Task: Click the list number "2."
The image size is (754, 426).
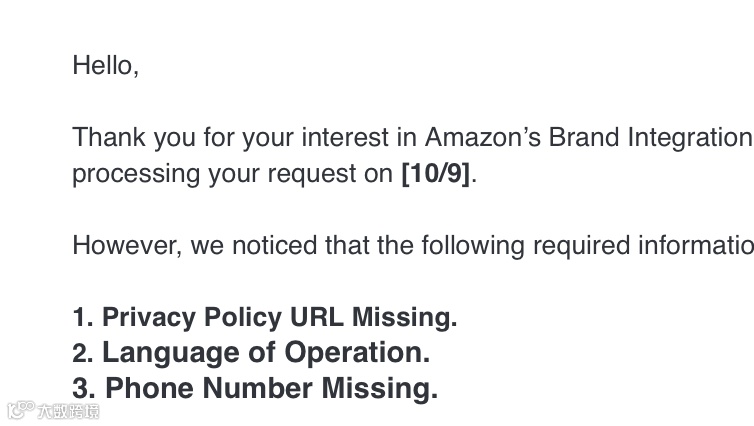Action: [x=82, y=354]
